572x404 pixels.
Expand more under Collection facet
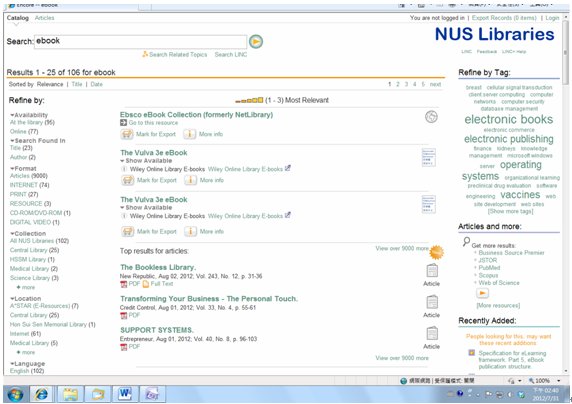pos(26,287)
